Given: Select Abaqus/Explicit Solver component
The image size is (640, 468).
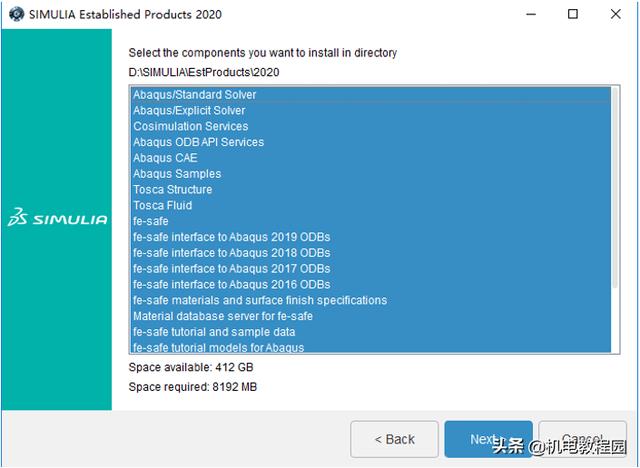Looking at the screenshot, I should (371, 111).
